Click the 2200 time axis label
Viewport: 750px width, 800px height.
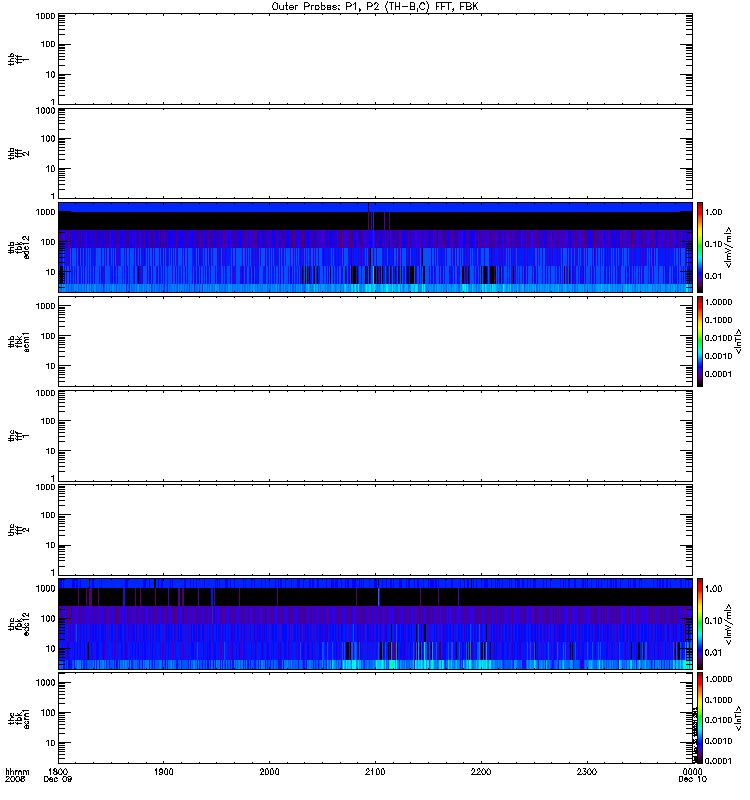pos(481,772)
